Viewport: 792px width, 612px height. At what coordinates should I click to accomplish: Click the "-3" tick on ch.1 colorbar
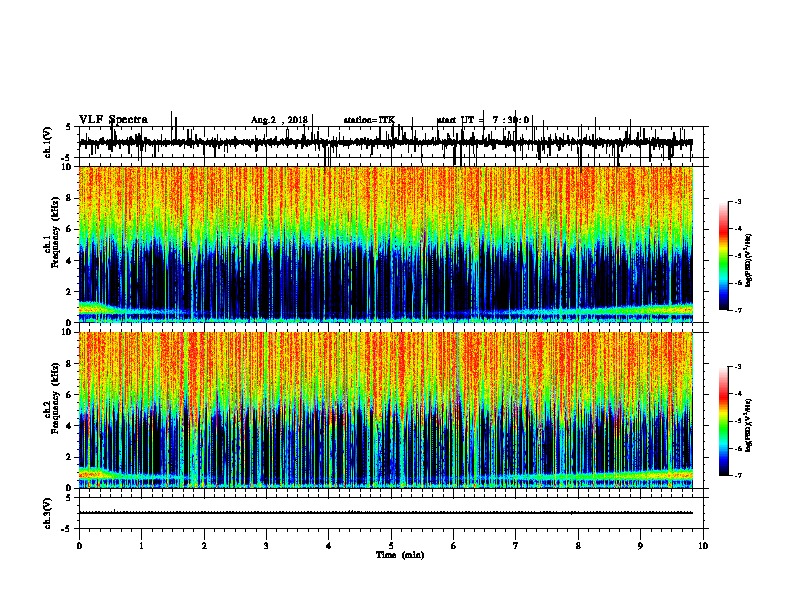click(738, 201)
